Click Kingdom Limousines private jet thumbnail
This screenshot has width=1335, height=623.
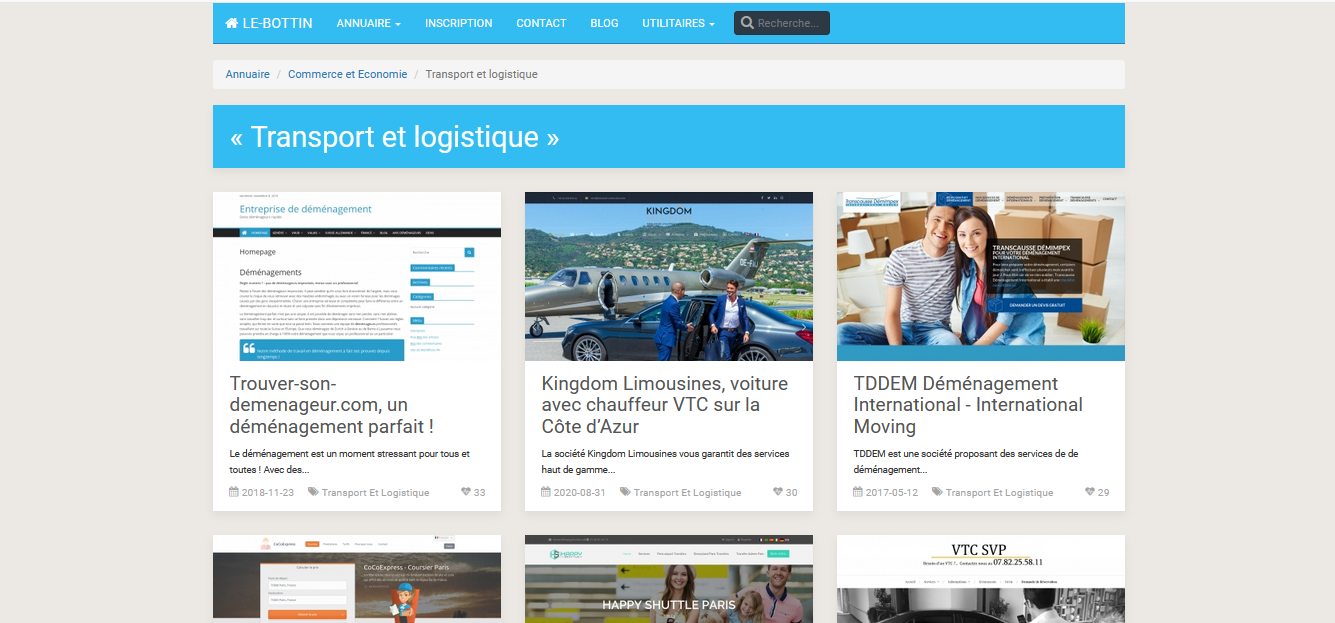pyautogui.click(x=668, y=277)
